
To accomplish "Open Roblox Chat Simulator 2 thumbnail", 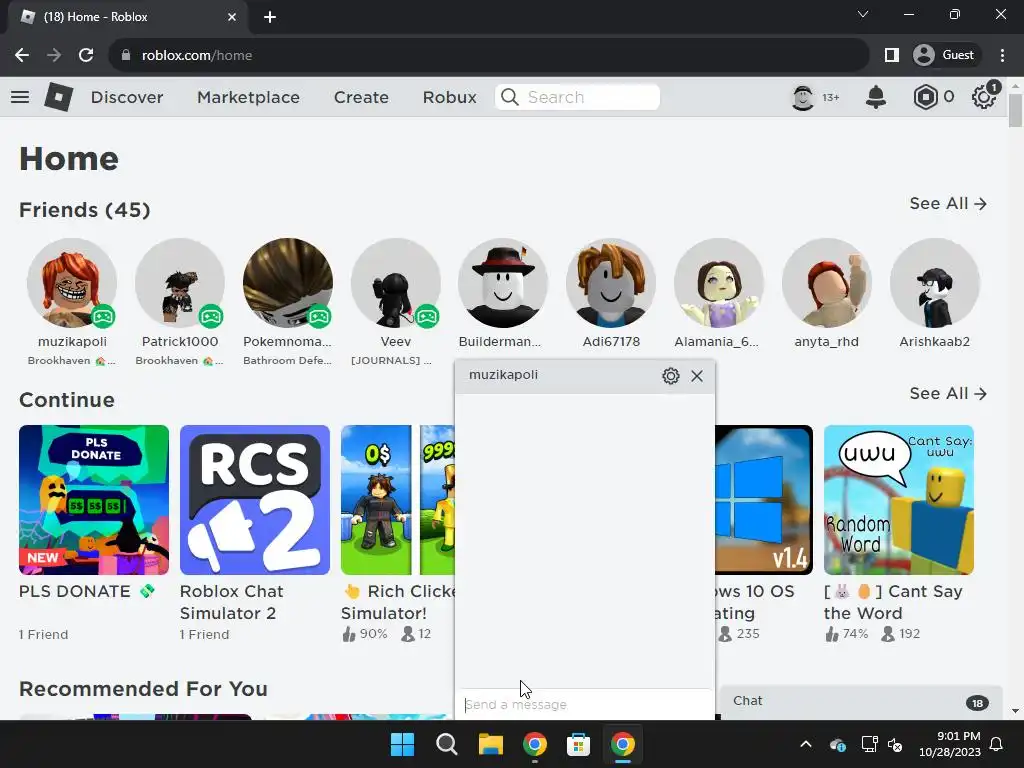I will tap(255, 500).
